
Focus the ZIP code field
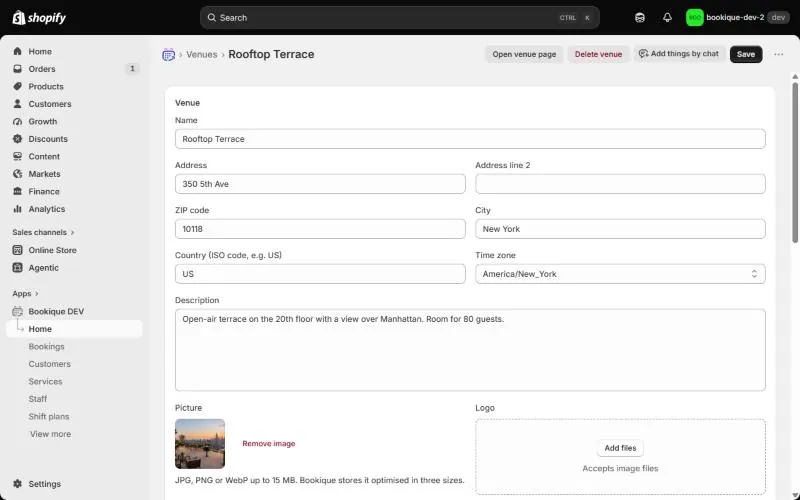pyautogui.click(x=320, y=229)
